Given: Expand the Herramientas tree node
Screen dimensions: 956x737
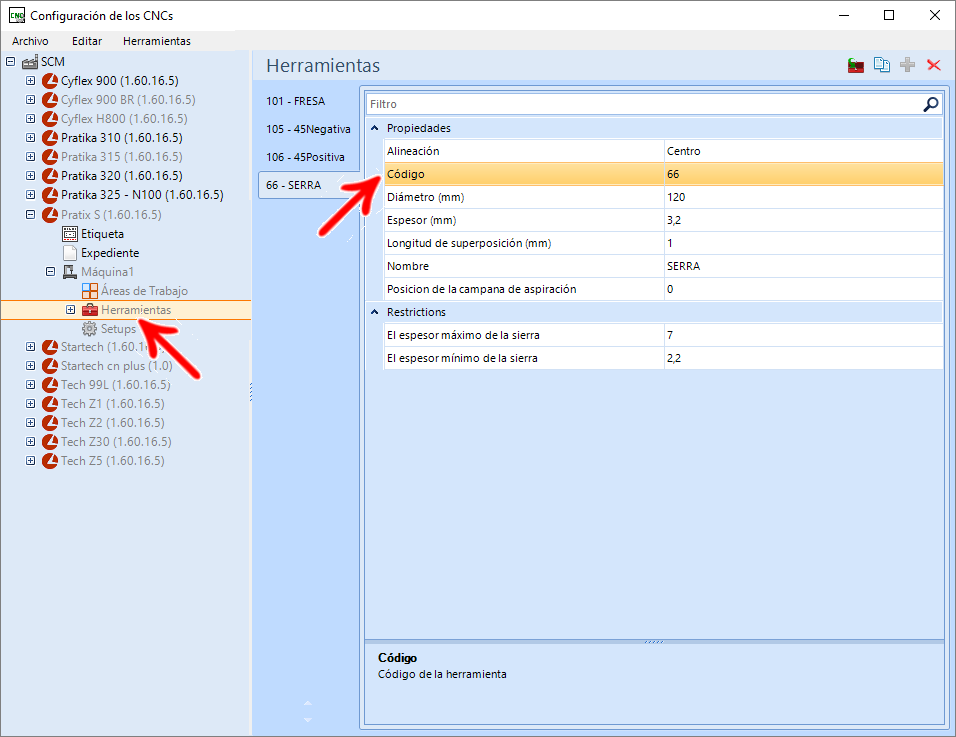Looking at the screenshot, I should point(71,310).
